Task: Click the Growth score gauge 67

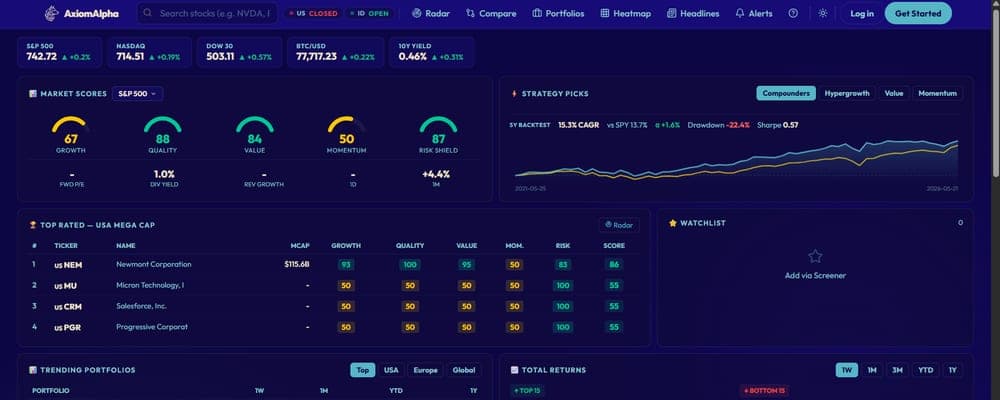Action: (x=70, y=135)
